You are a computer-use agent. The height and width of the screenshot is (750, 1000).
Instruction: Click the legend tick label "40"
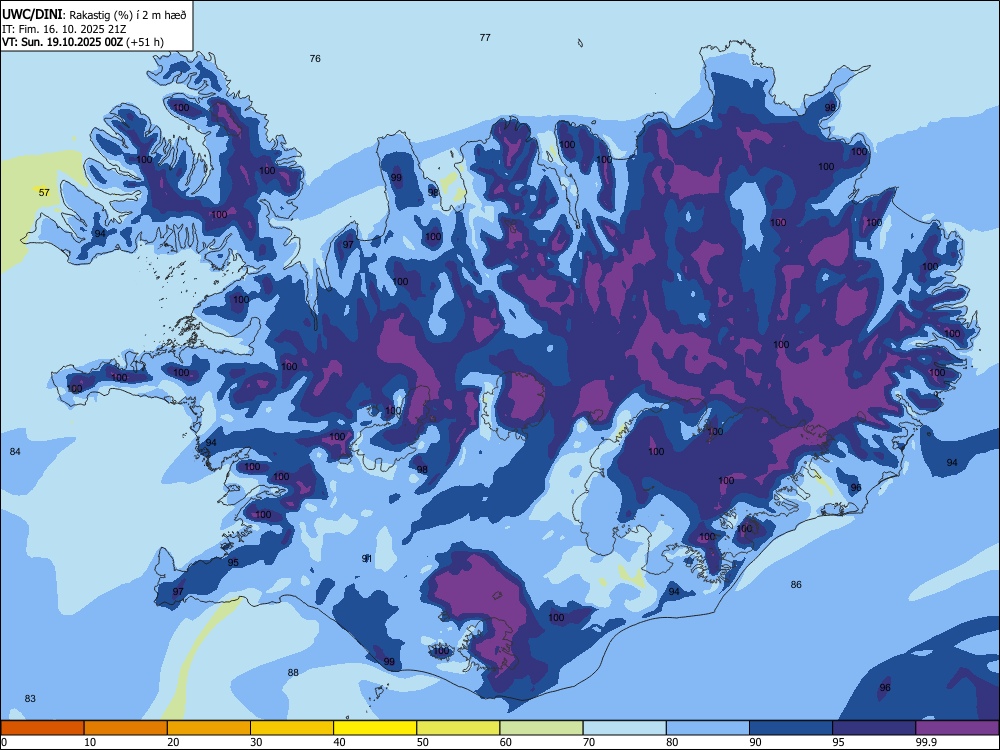tap(340, 742)
